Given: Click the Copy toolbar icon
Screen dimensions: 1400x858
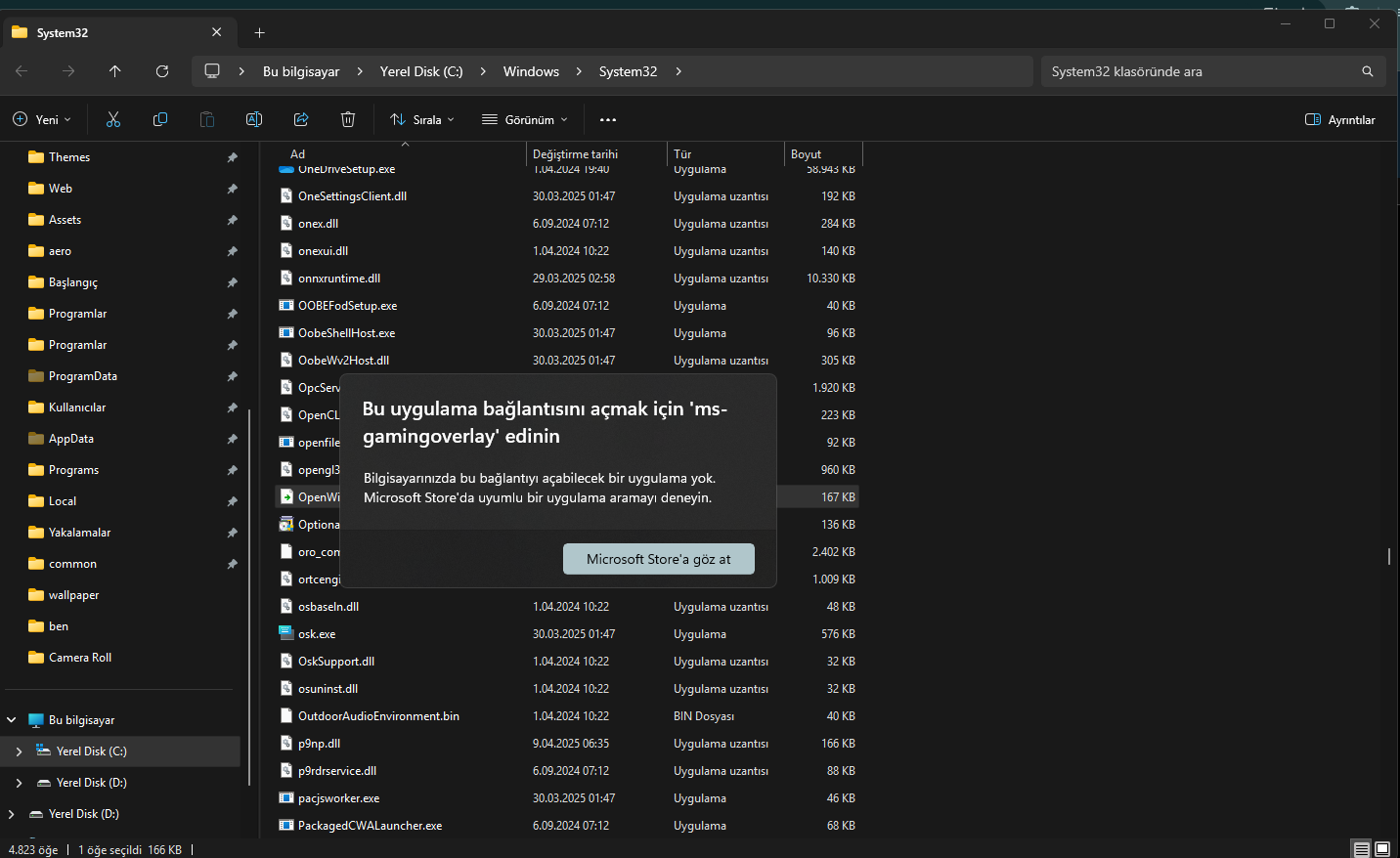Looking at the screenshot, I should tap(160, 119).
